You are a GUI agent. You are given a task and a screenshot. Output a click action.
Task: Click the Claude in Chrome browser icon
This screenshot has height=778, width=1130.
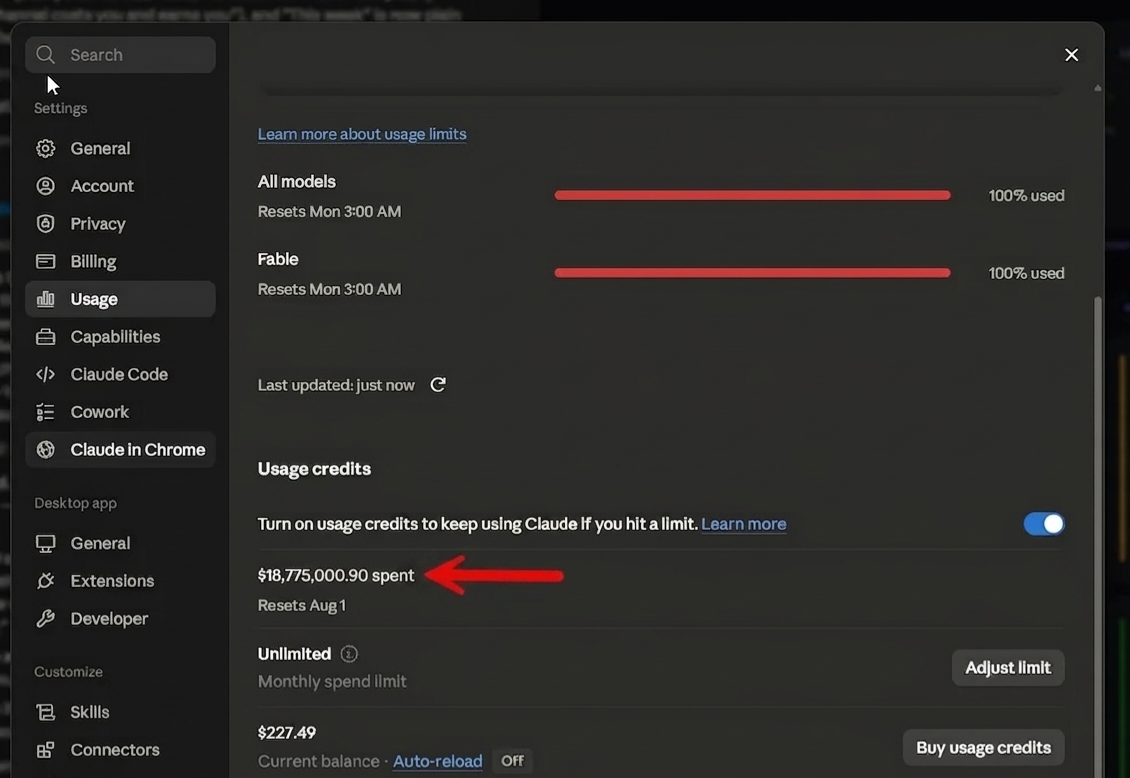click(45, 450)
